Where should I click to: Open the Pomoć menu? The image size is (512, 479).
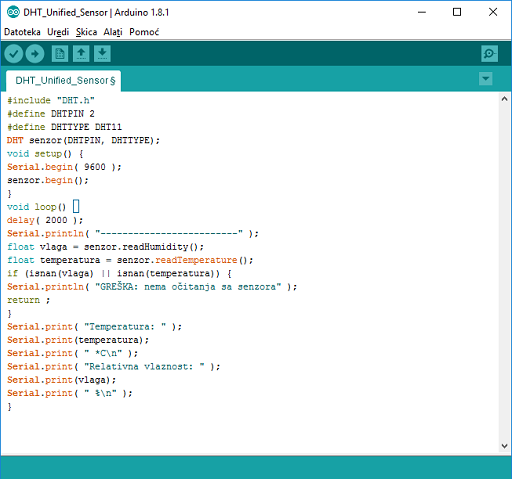click(144, 32)
